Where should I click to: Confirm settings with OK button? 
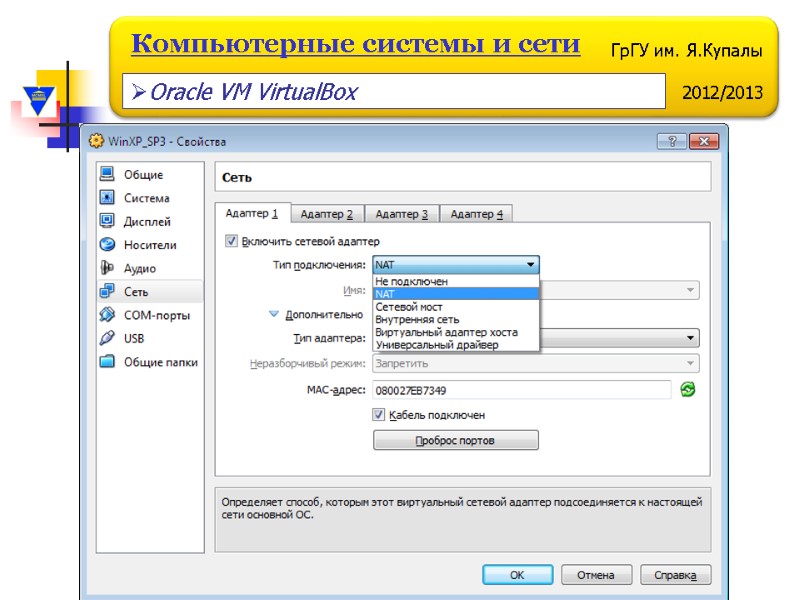517,575
